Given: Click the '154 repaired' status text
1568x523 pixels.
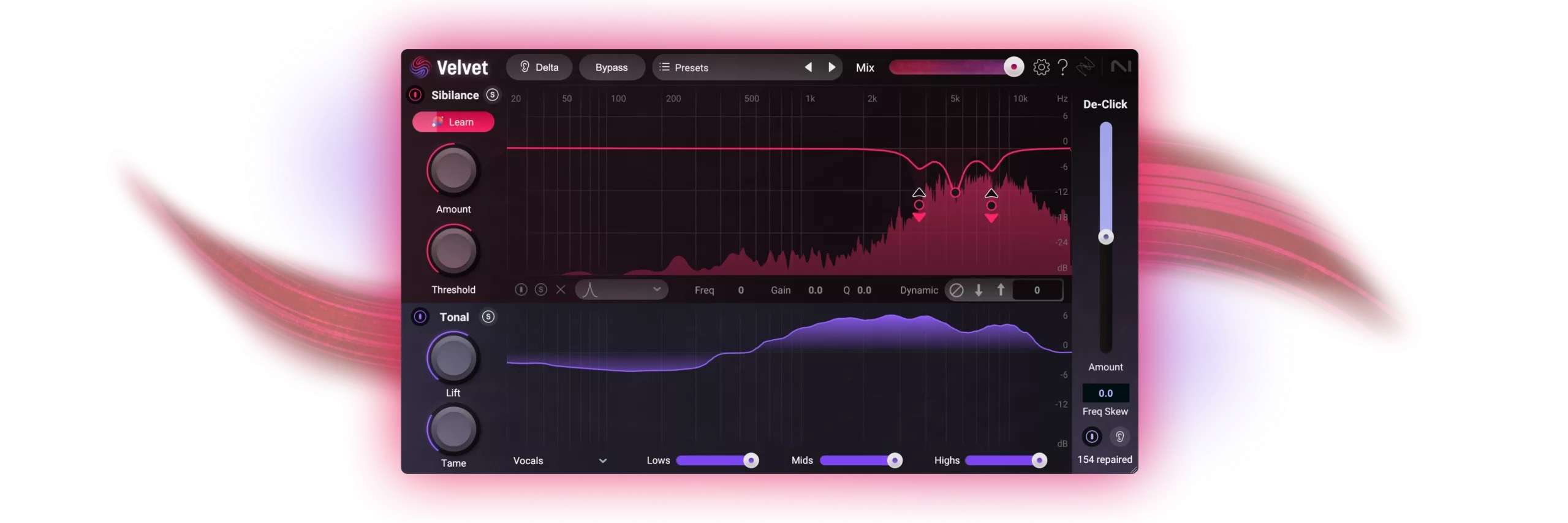Looking at the screenshot, I should pyautogui.click(x=1104, y=460).
